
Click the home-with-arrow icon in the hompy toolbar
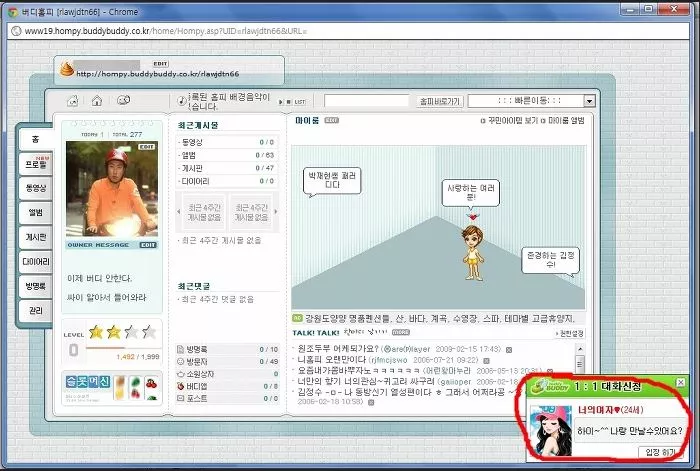tap(72, 101)
